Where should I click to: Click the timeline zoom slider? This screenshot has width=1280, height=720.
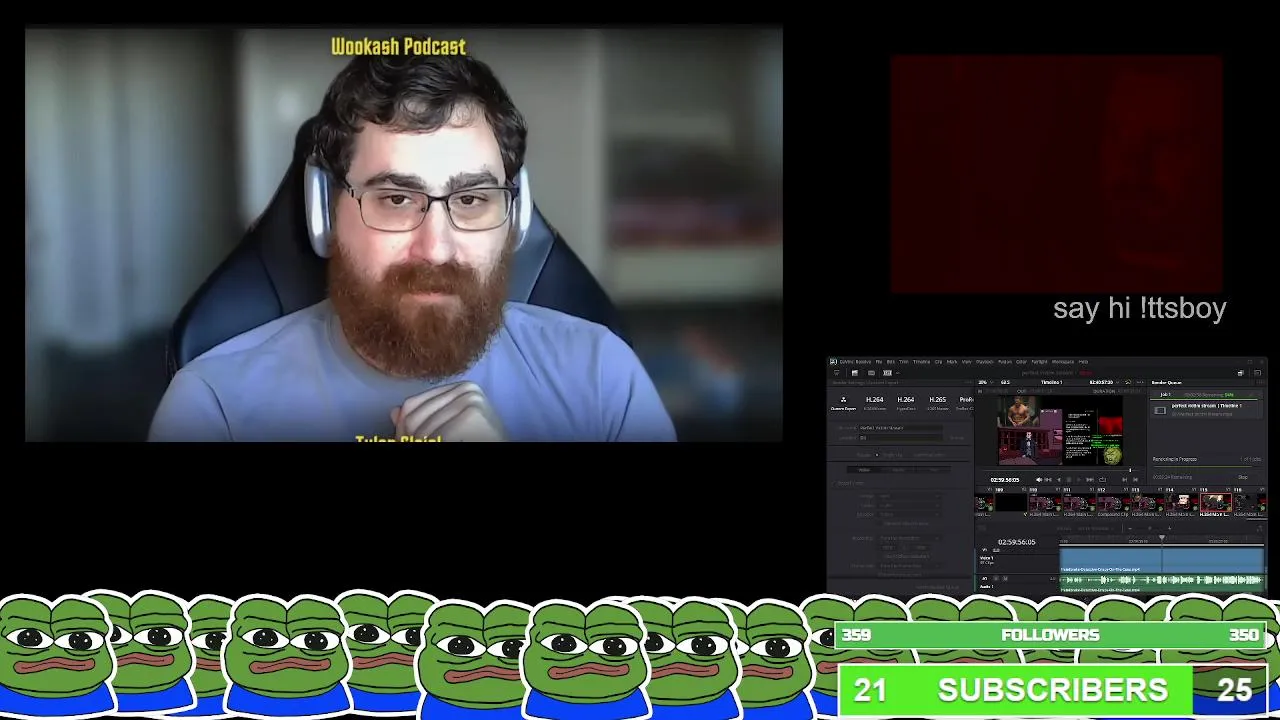point(1150,528)
